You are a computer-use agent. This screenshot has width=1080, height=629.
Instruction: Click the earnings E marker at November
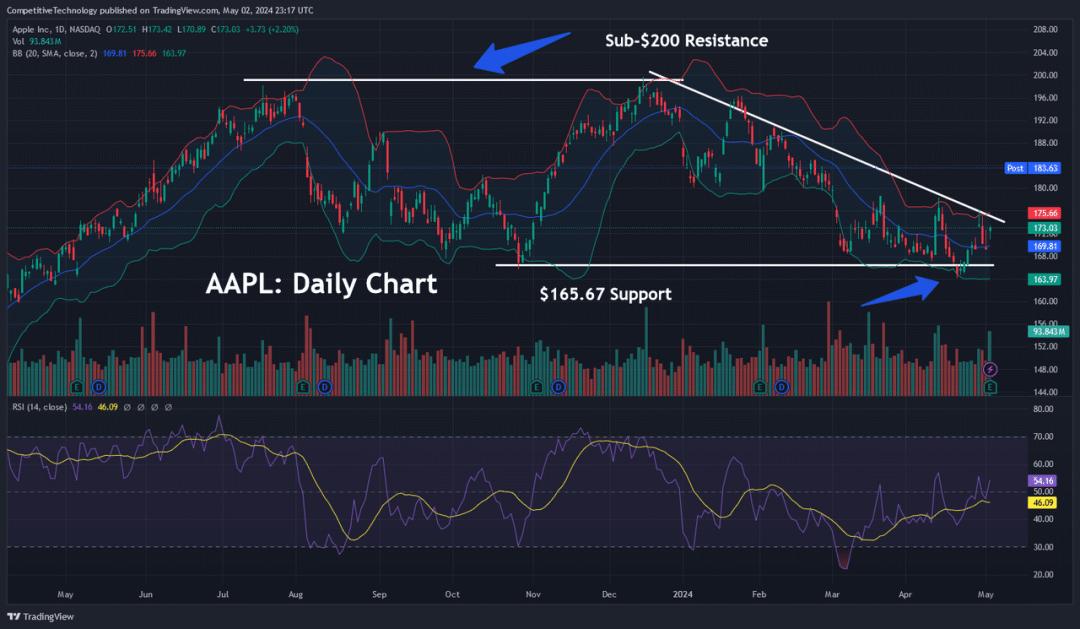tap(537, 387)
